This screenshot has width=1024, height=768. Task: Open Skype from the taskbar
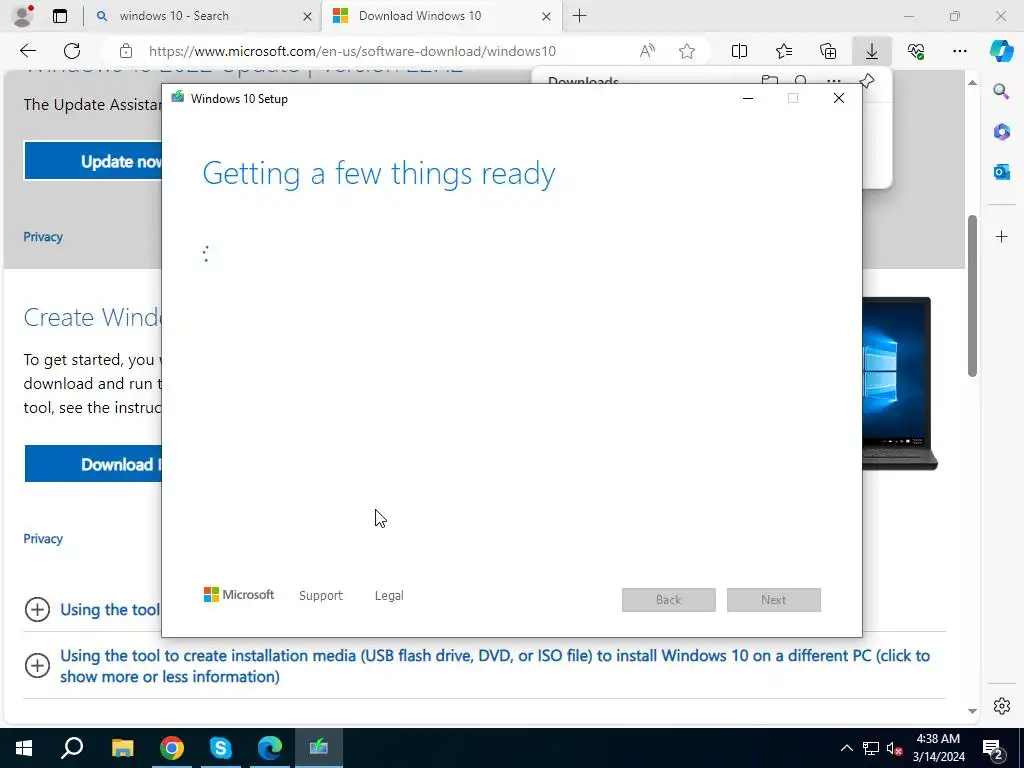point(220,748)
